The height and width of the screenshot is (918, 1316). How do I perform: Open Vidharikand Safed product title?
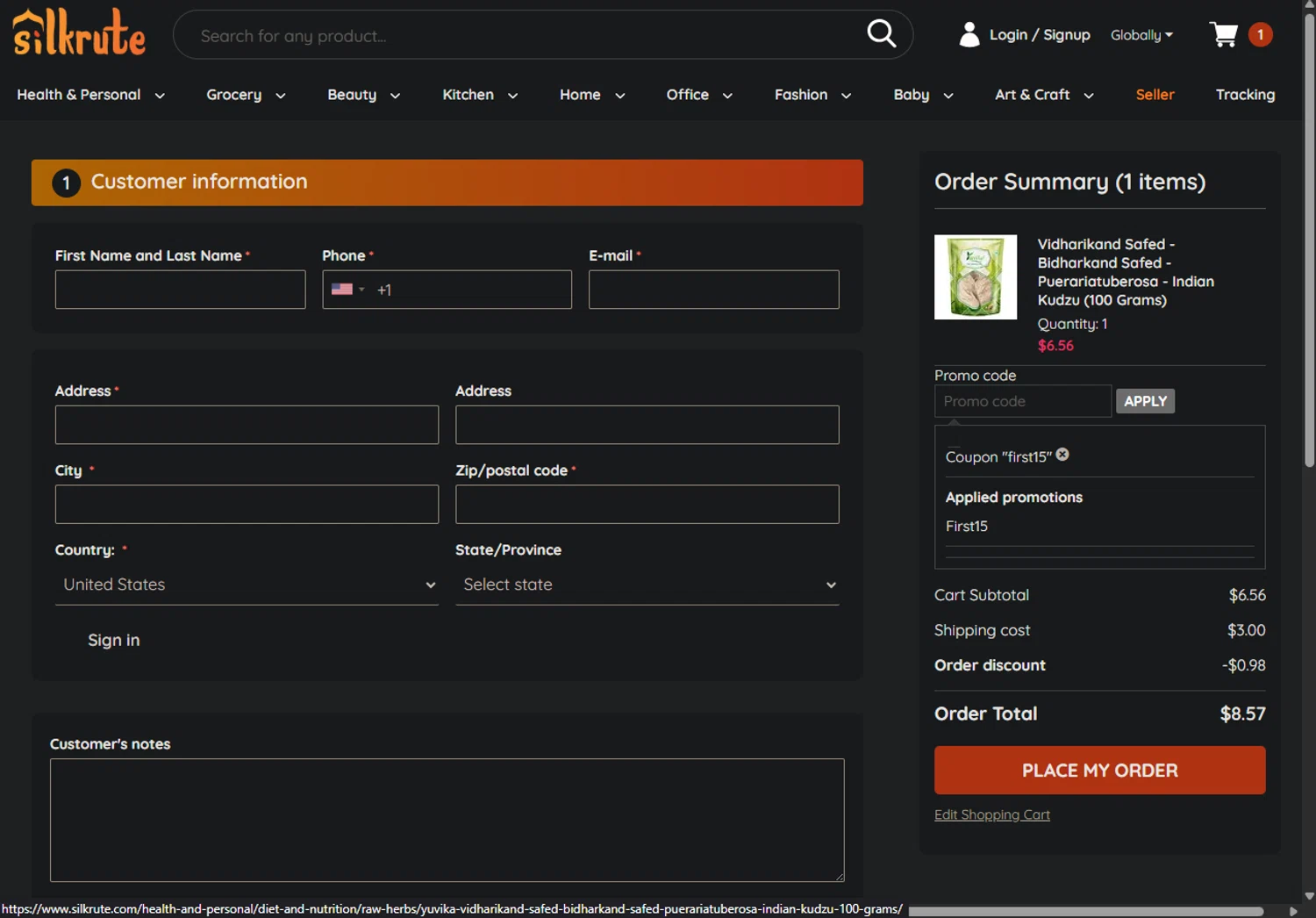[1126, 272]
